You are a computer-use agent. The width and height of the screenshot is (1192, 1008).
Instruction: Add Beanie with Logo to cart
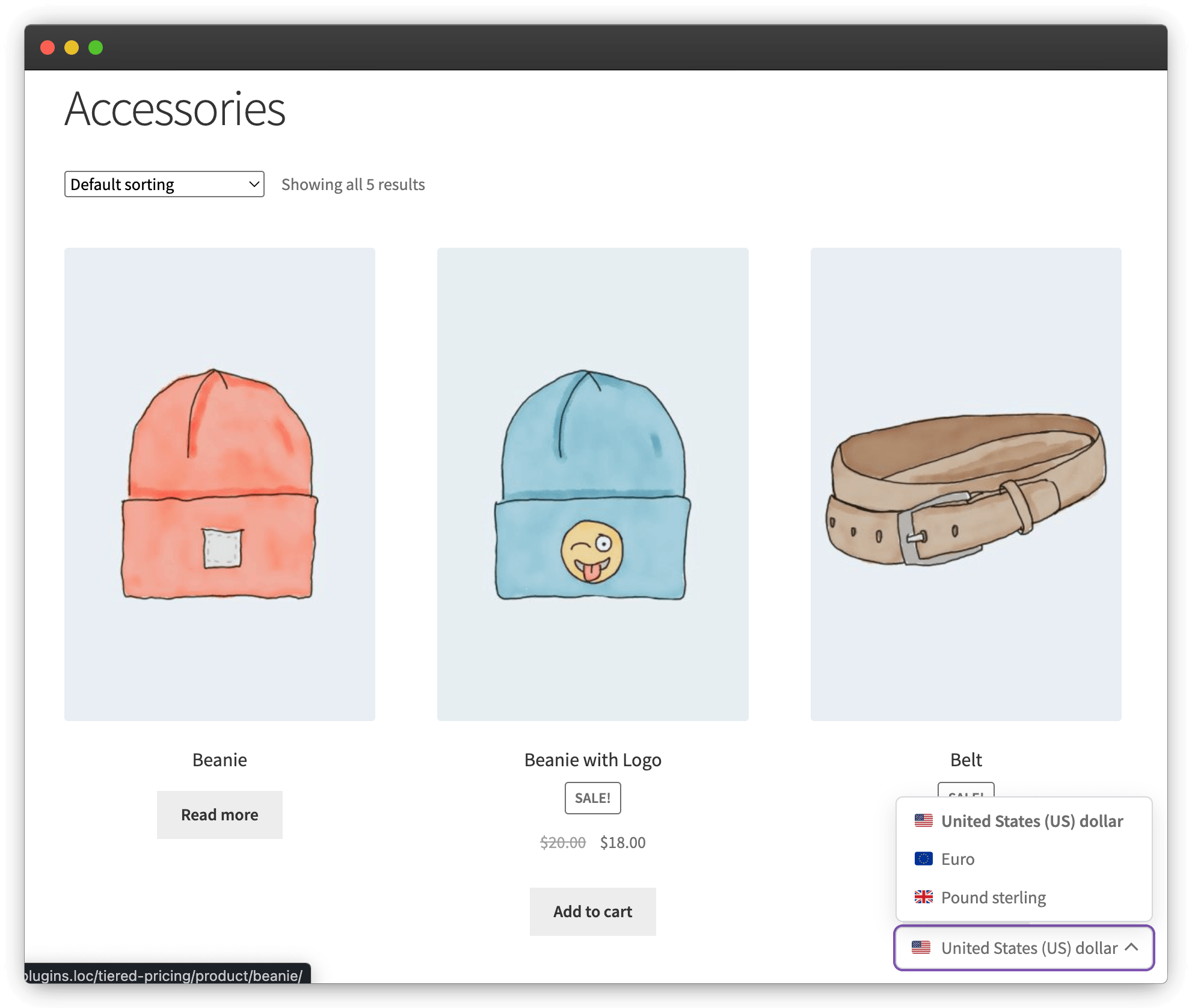593,912
